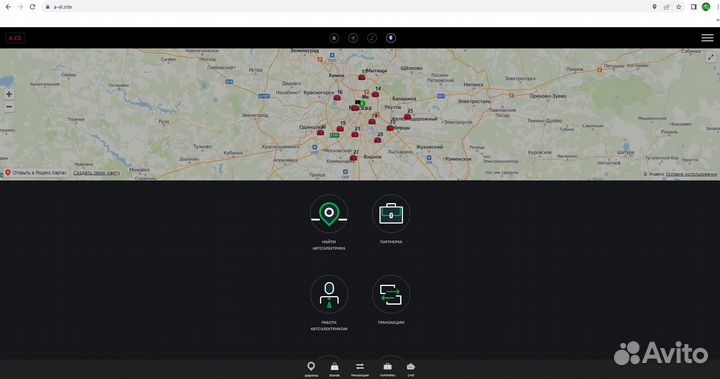The image size is (720, 379).
Task: Click the 'Создать свою карту' link
Action: [97, 173]
